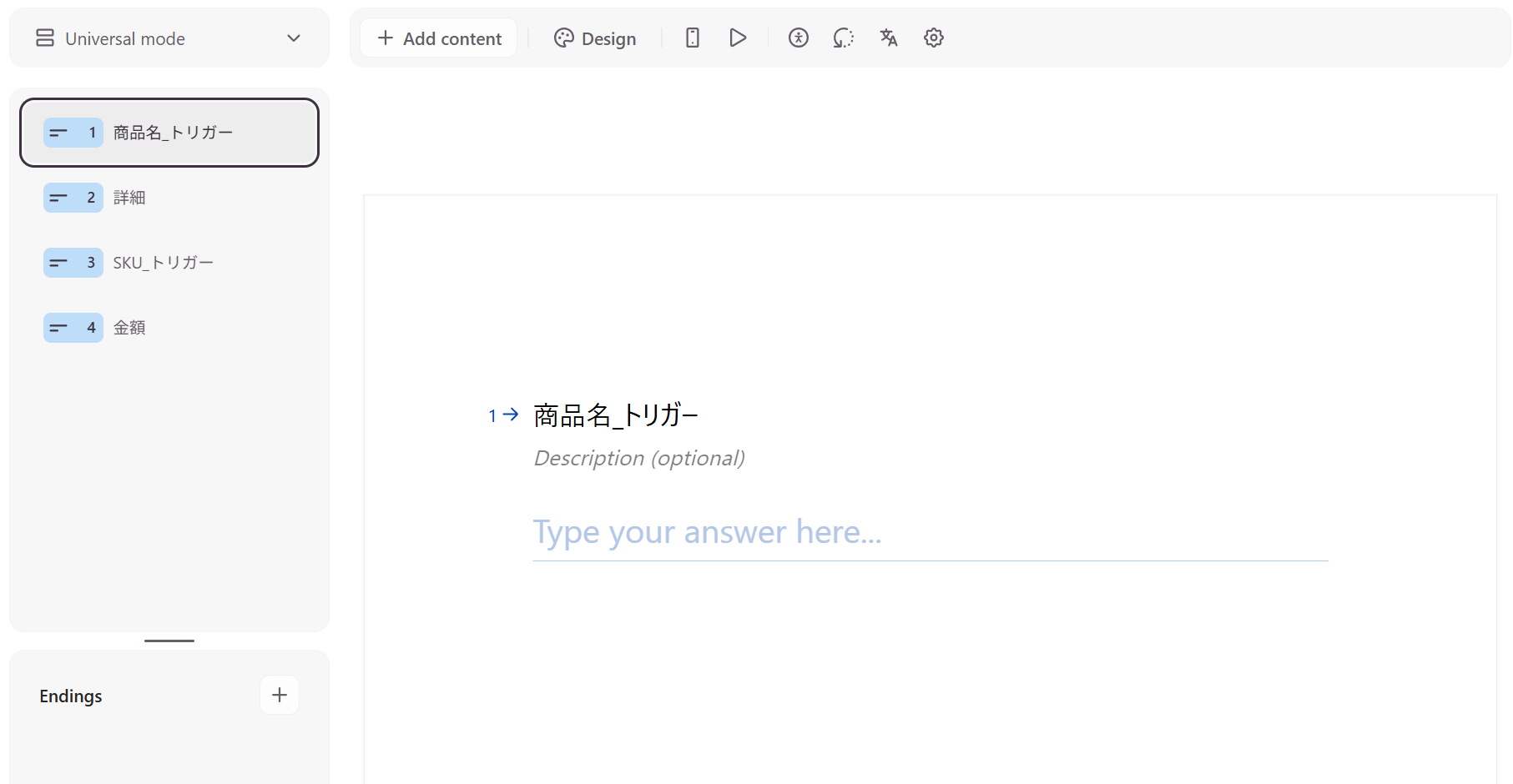Viewport: 1513px width, 784px height.
Task: Click the Universal mode chevron arrow
Action: point(293,38)
